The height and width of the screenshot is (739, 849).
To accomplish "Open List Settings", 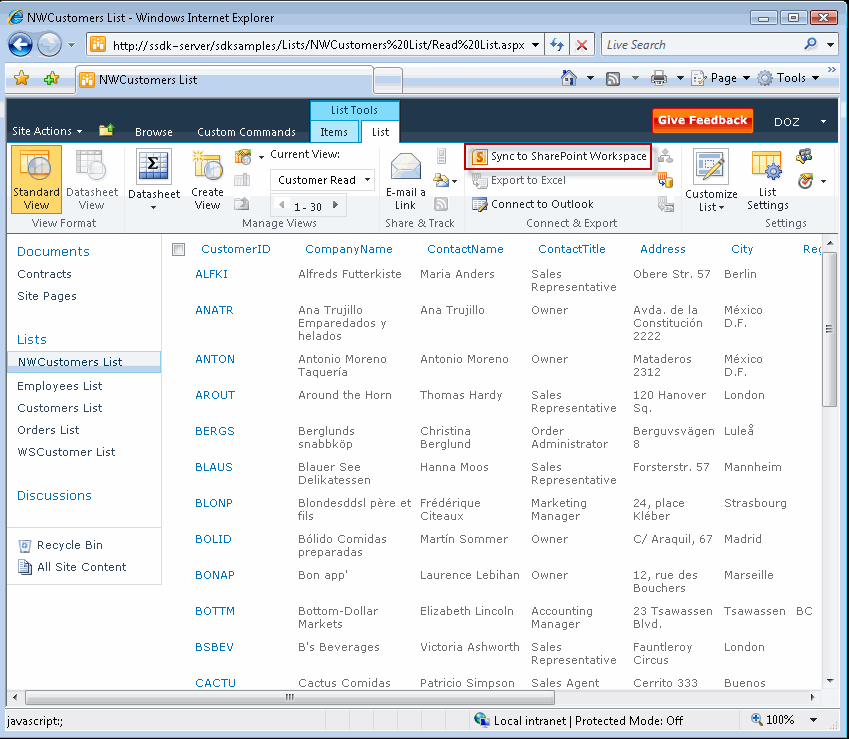I will click(767, 180).
